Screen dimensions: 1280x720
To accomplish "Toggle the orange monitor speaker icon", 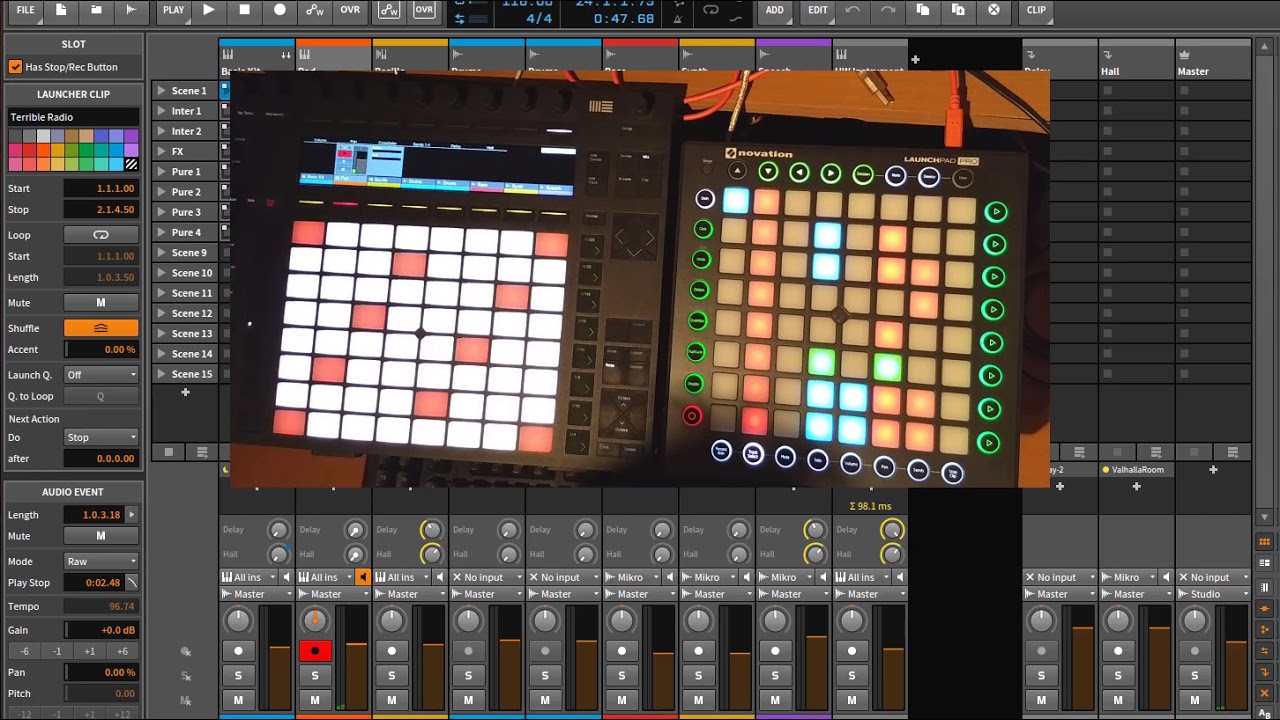I will (362, 577).
